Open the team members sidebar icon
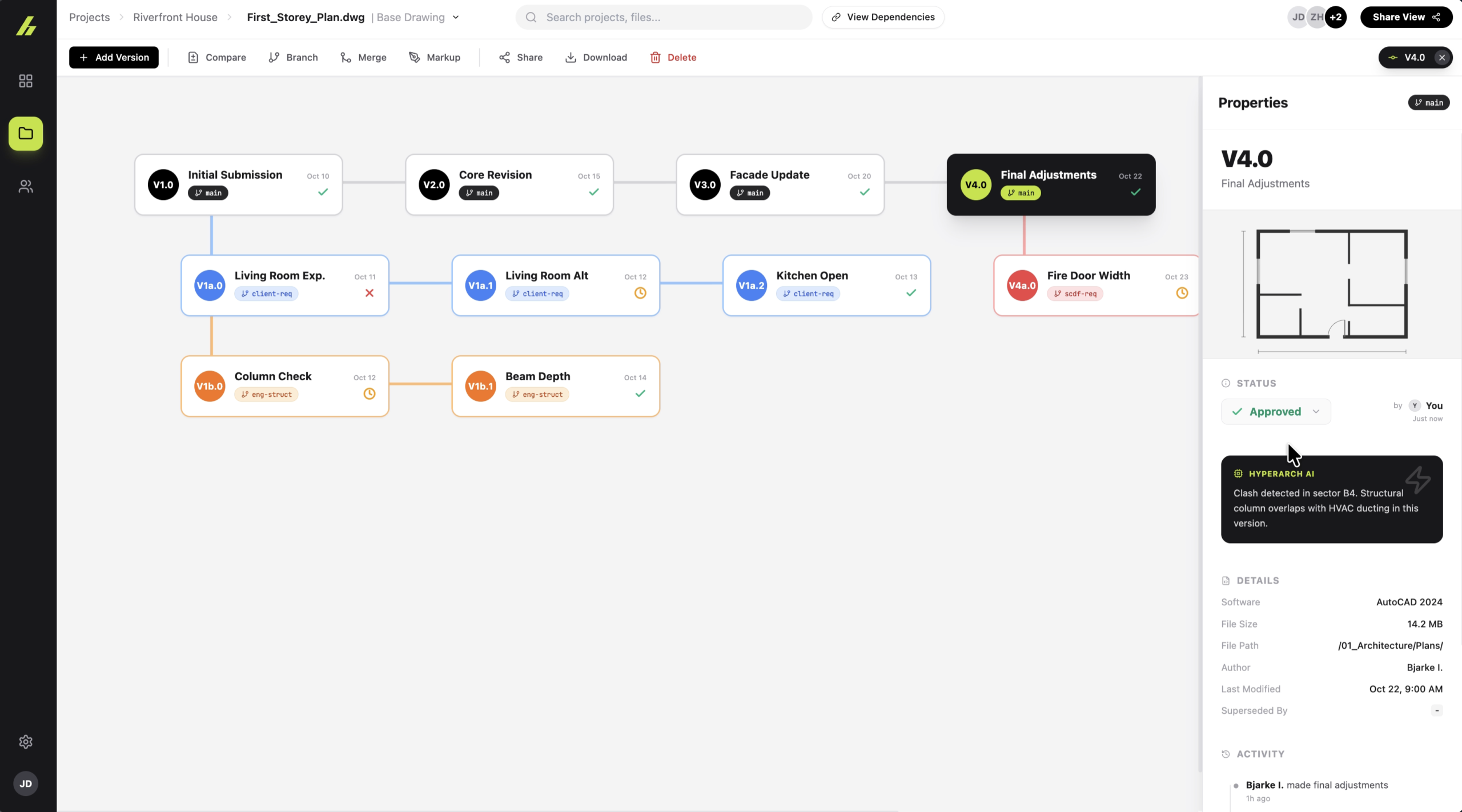Viewport: 1462px width, 812px height. click(26, 186)
